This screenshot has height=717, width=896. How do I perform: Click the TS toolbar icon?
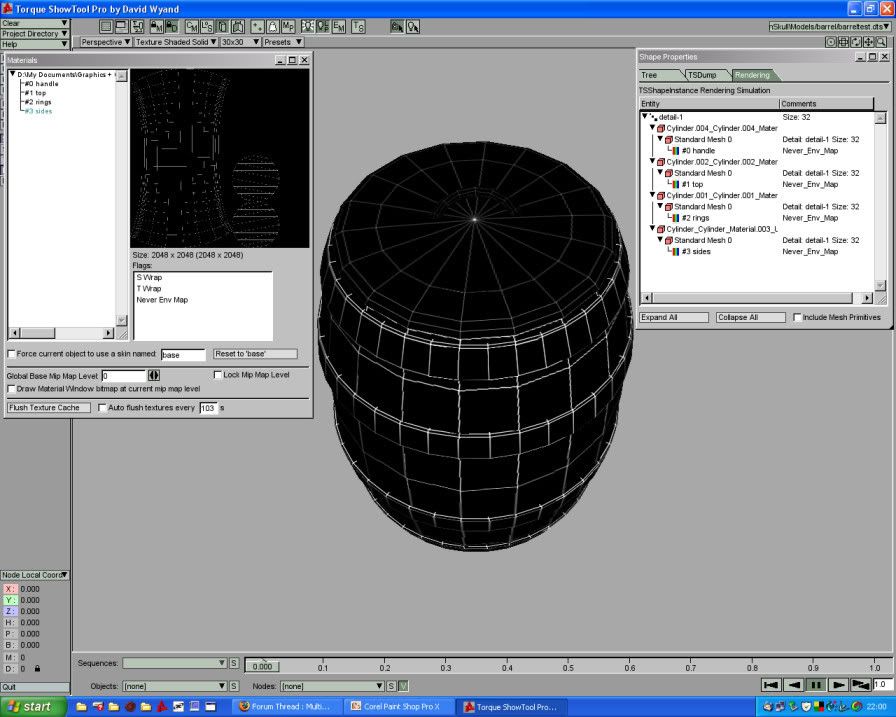(358, 26)
